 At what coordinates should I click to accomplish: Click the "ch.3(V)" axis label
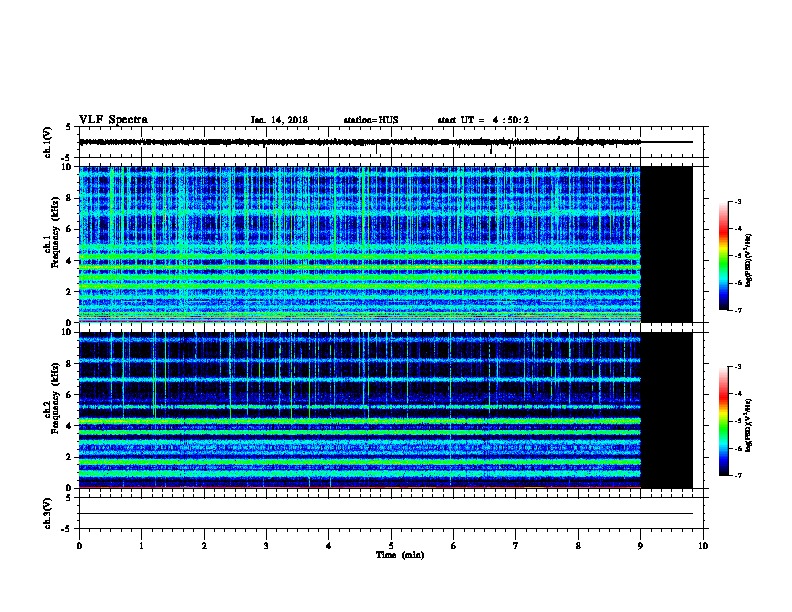tap(48, 513)
